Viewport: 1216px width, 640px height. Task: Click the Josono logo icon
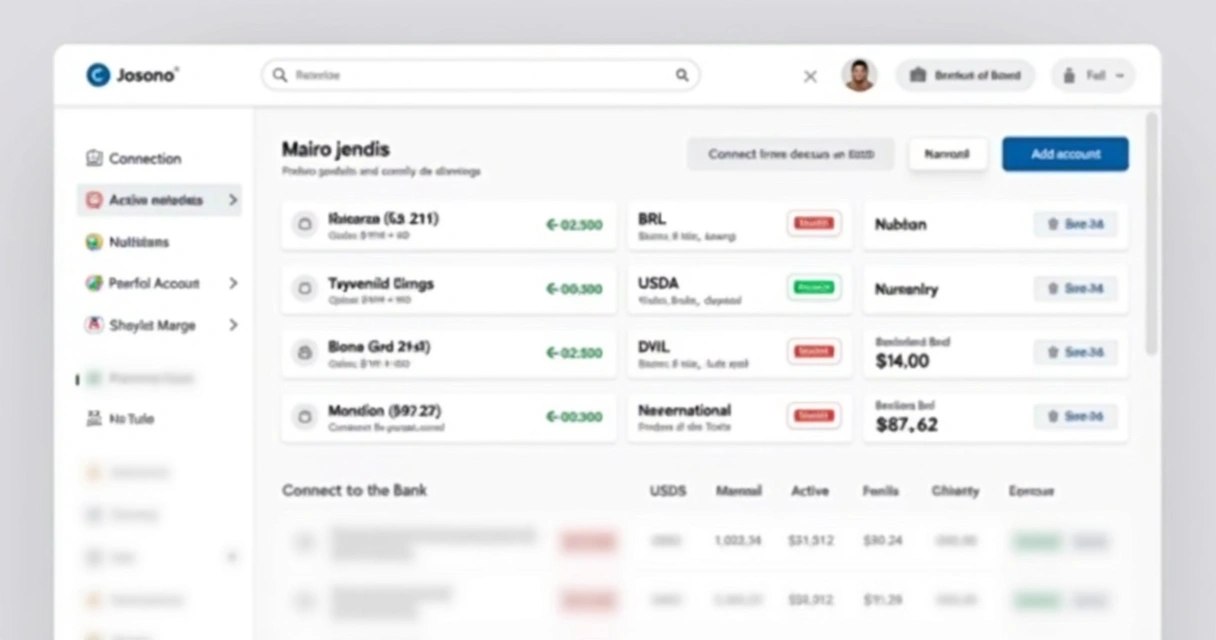(98, 75)
